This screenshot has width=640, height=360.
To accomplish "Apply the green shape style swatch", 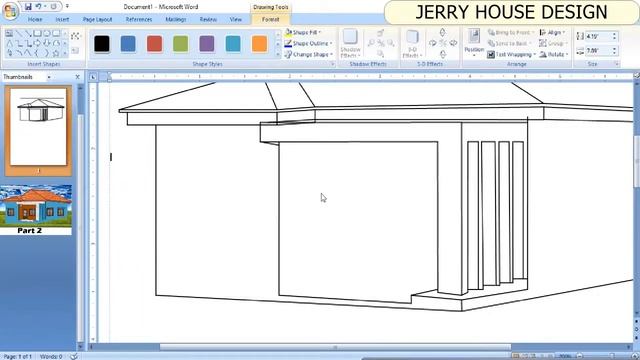I will pos(180,44).
